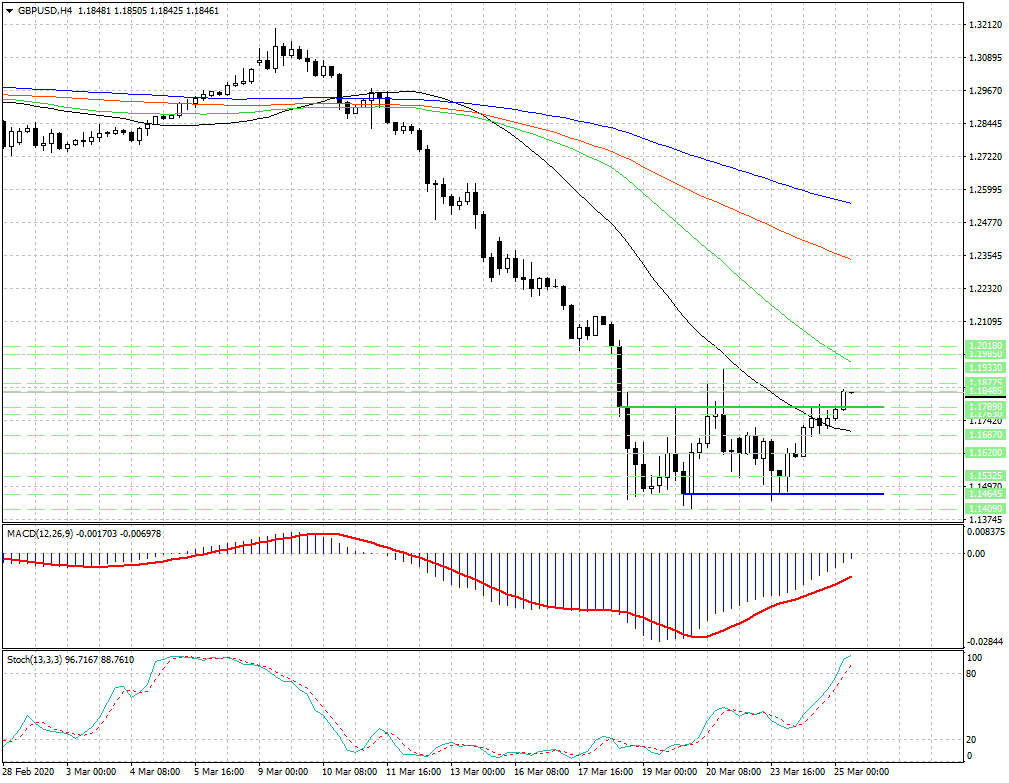Click the MACD 0.008375 scale value

(986, 531)
